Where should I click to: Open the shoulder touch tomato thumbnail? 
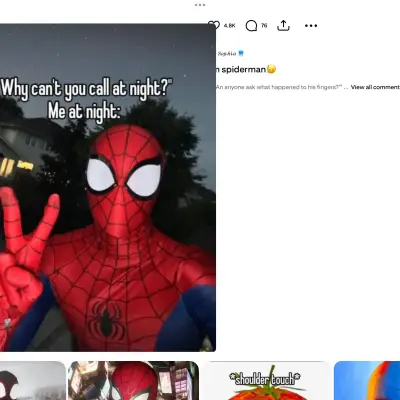266,381
